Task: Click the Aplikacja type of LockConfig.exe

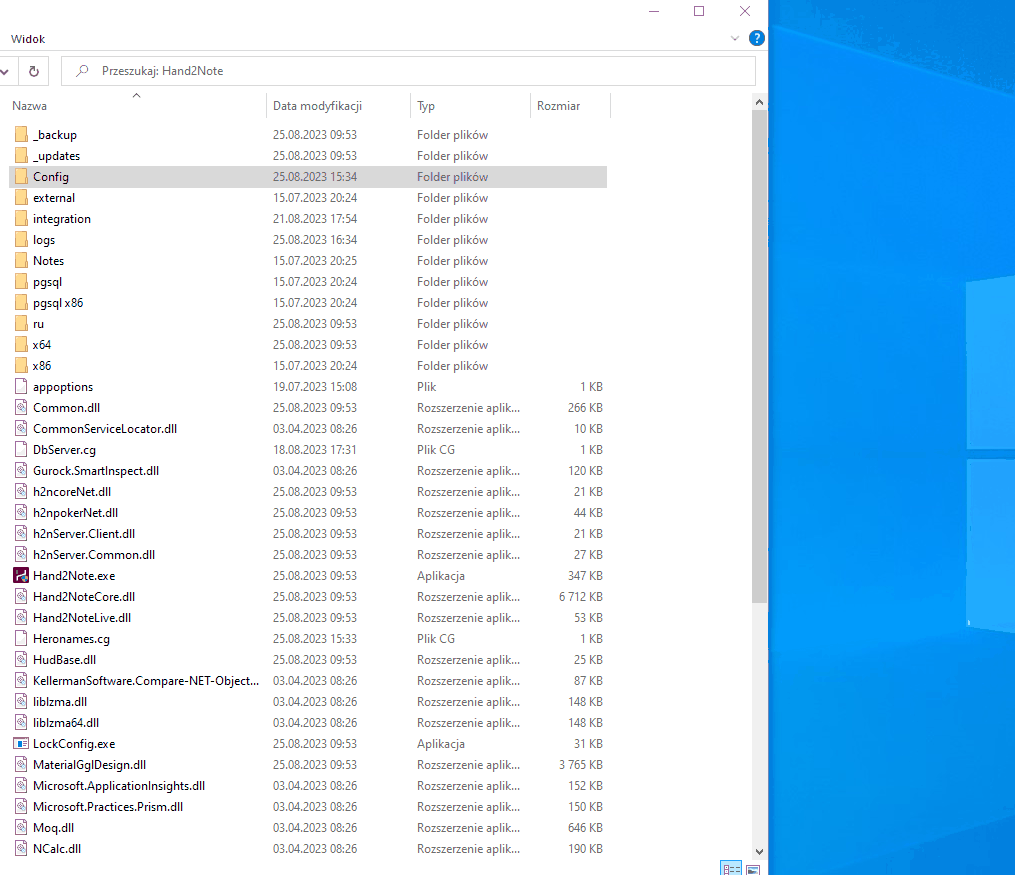Action: [x=441, y=744]
